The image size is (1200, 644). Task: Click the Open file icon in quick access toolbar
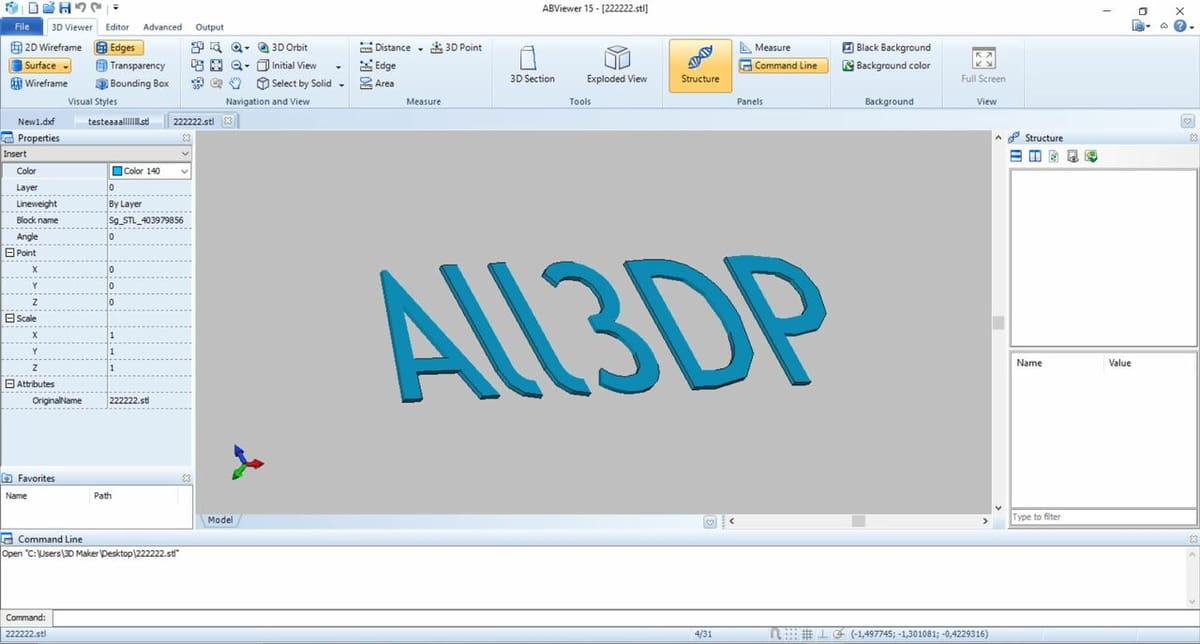coord(49,8)
